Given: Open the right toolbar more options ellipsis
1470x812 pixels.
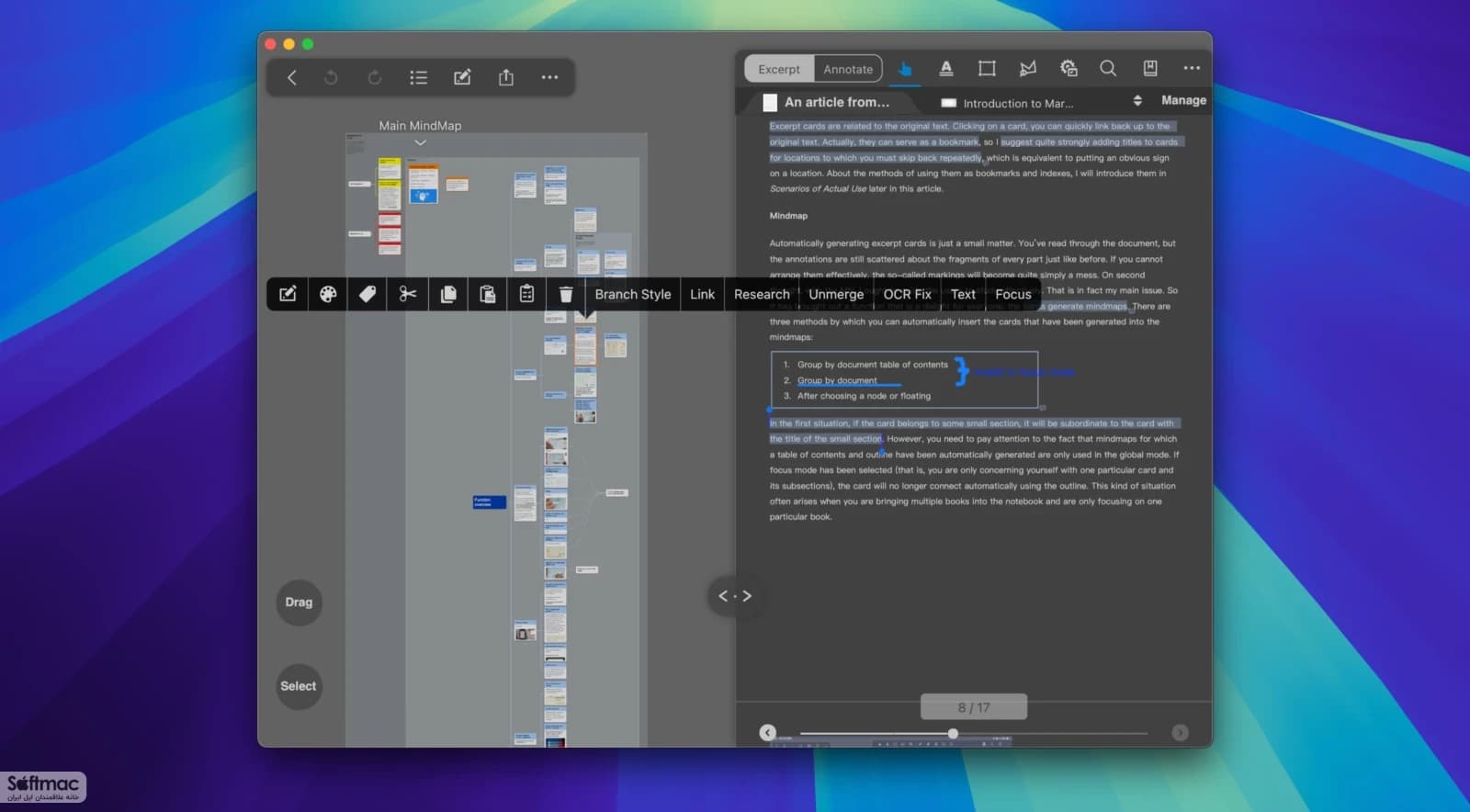Looking at the screenshot, I should point(1192,68).
